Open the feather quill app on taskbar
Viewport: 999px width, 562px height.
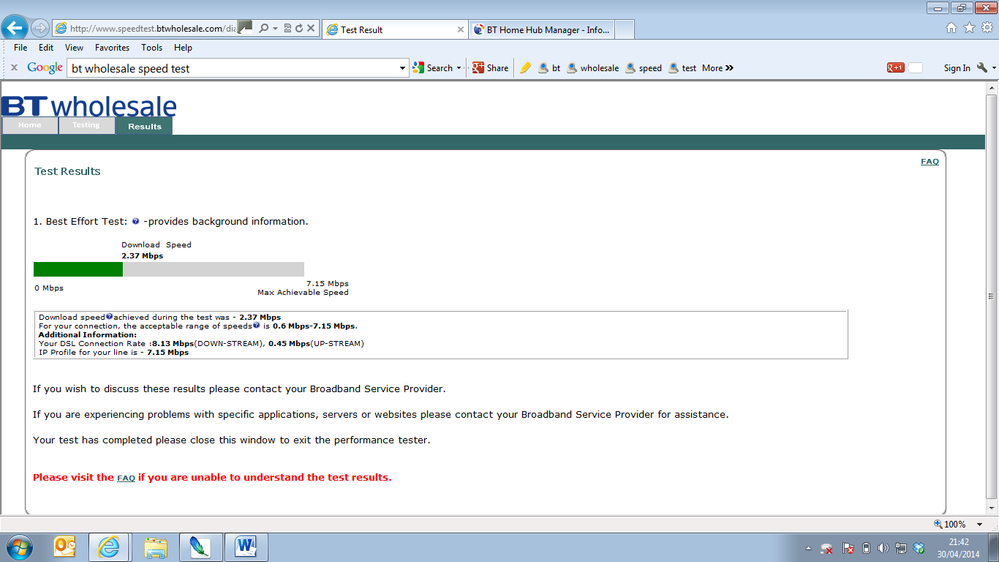200,547
